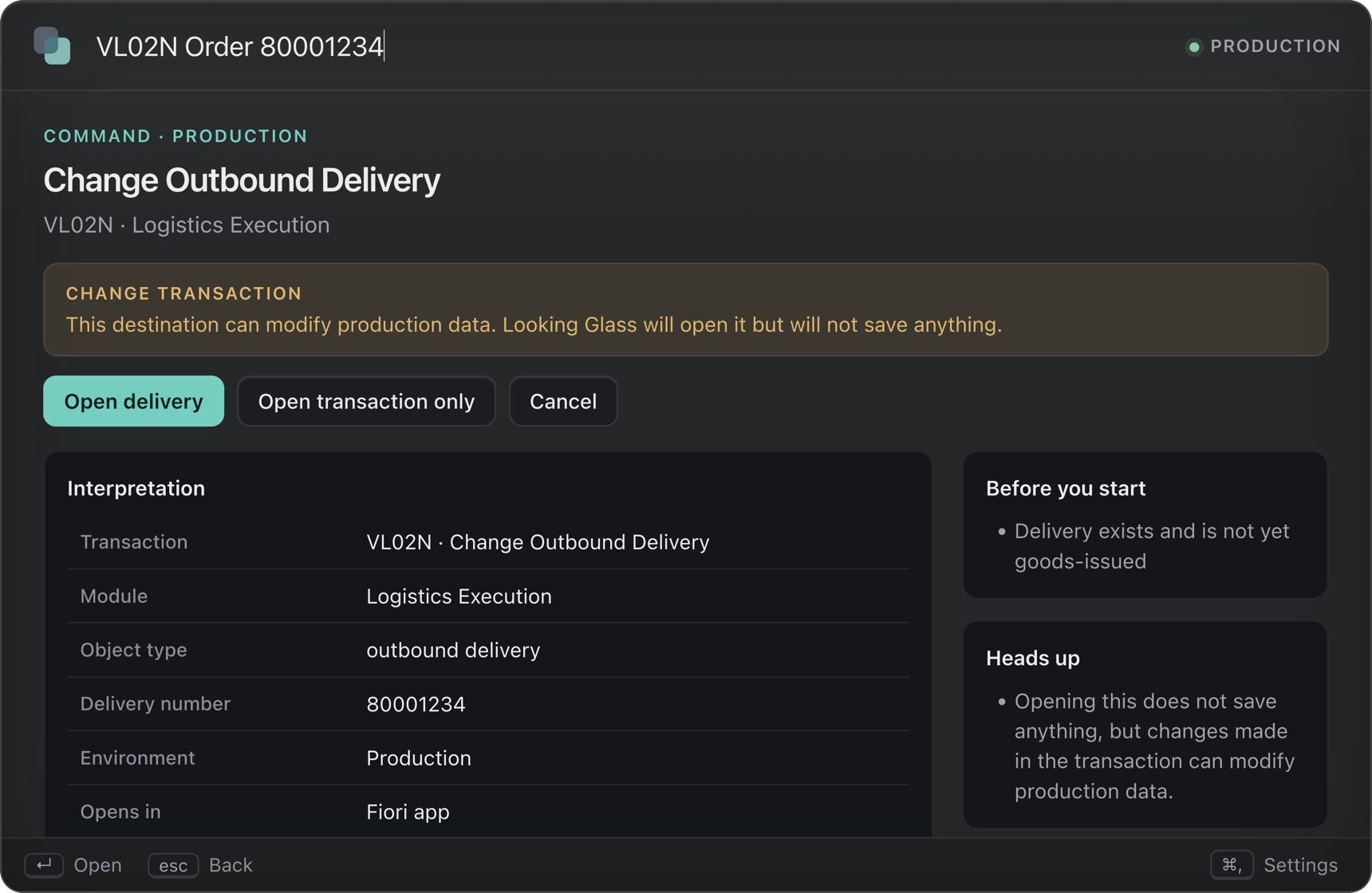Click the Module row label
Image resolution: width=1372 pixels, height=893 pixels.
coord(114,596)
